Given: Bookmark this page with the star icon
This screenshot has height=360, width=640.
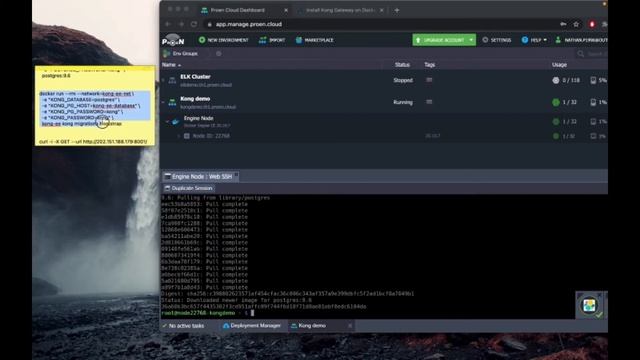Looking at the screenshot, I should point(576,24).
